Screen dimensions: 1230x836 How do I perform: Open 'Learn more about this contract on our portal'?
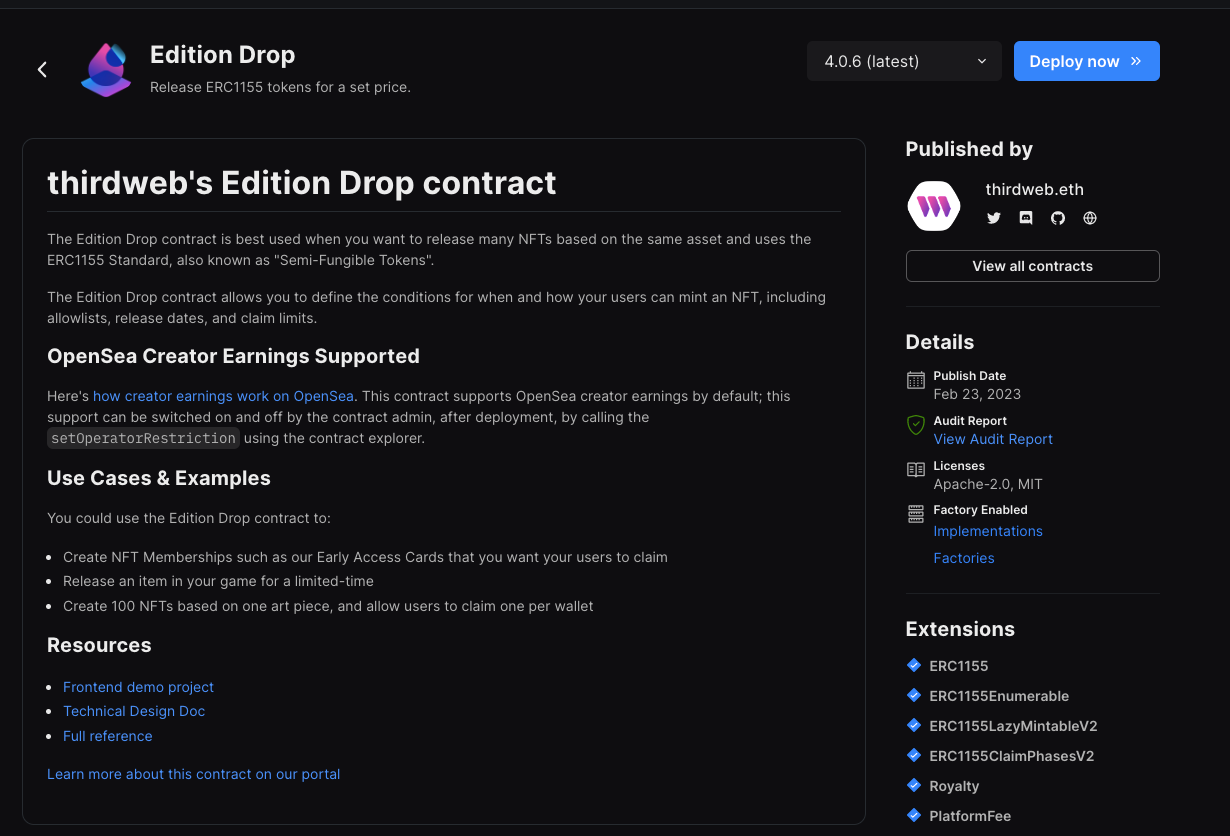click(x=194, y=774)
